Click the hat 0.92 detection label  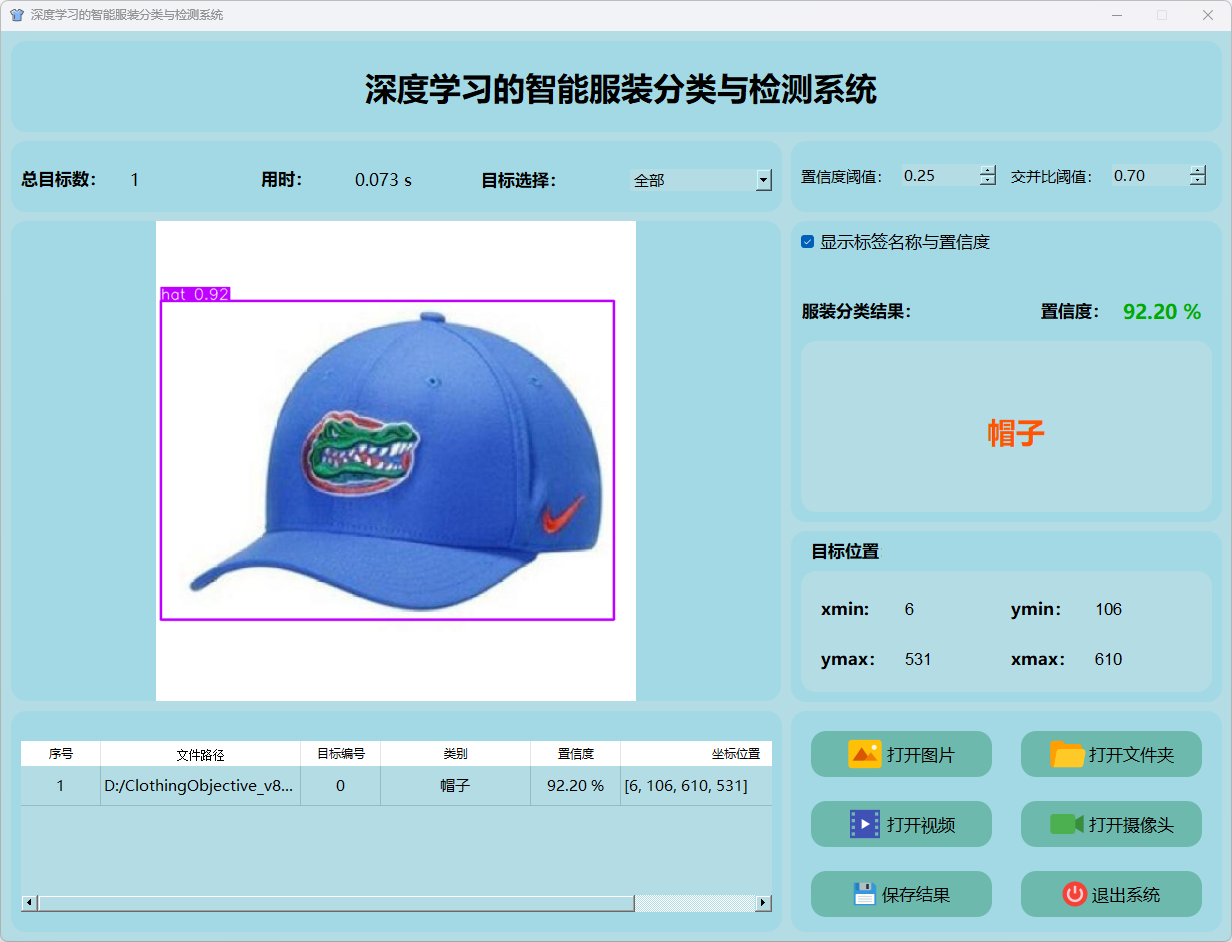pos(196,294)
